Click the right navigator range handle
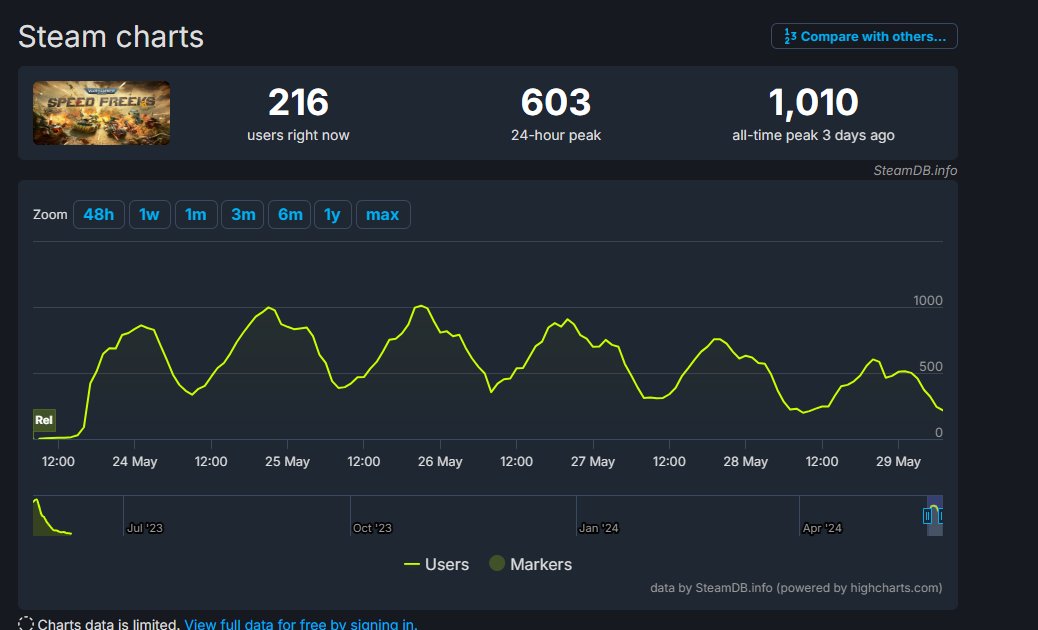This screenshot has width=1038, height=630. coord(941,516)
